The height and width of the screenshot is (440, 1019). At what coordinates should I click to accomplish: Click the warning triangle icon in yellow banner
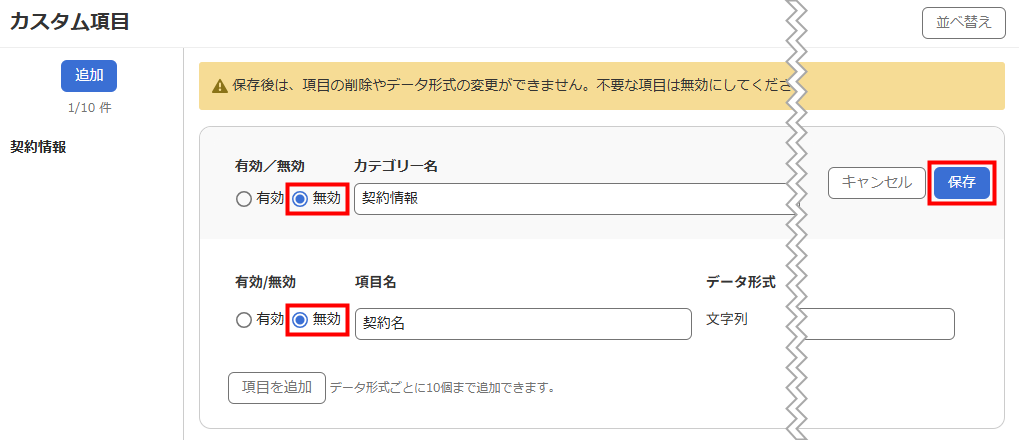pyautogui.click(x=220, y=86)
